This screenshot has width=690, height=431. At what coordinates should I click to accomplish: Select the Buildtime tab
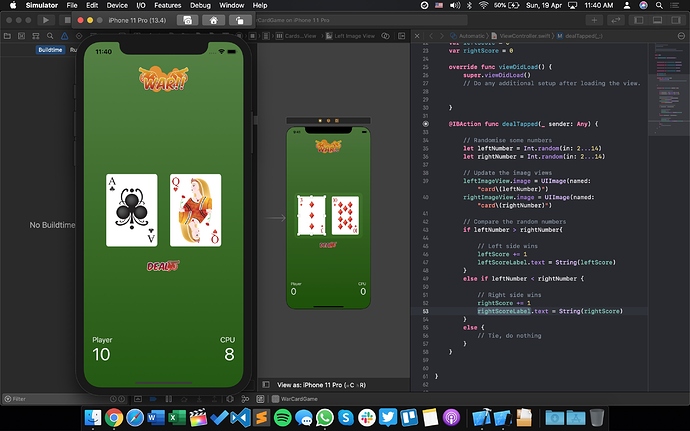[x=50, y=49]
